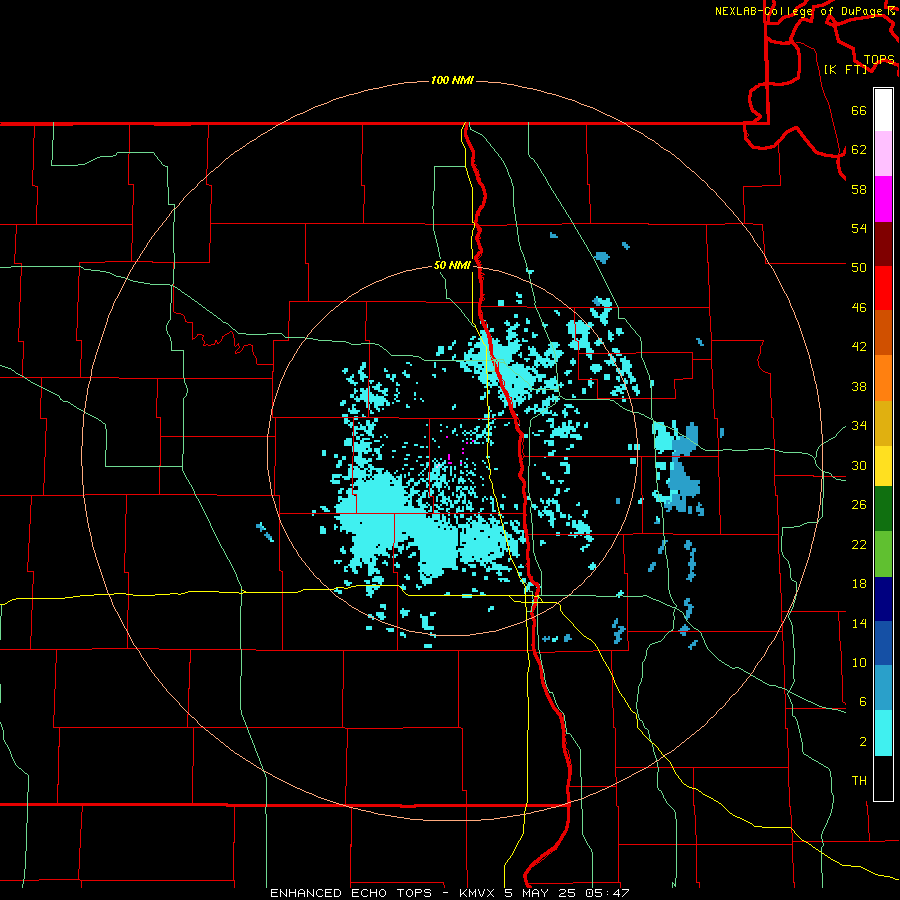The width and height of the screenshot is (900, 900).
Task: Click the magenta legend swatch
Action: click(x=883, y=199)
